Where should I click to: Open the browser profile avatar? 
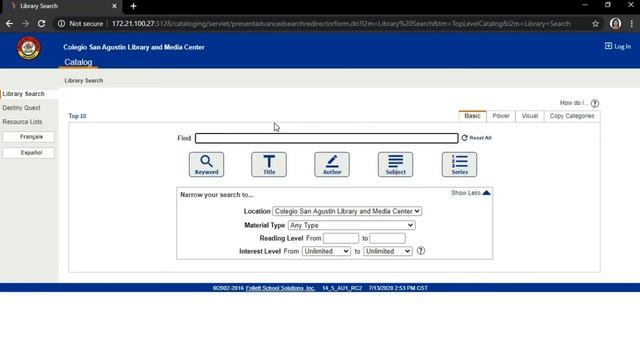[x=616, y=24]
